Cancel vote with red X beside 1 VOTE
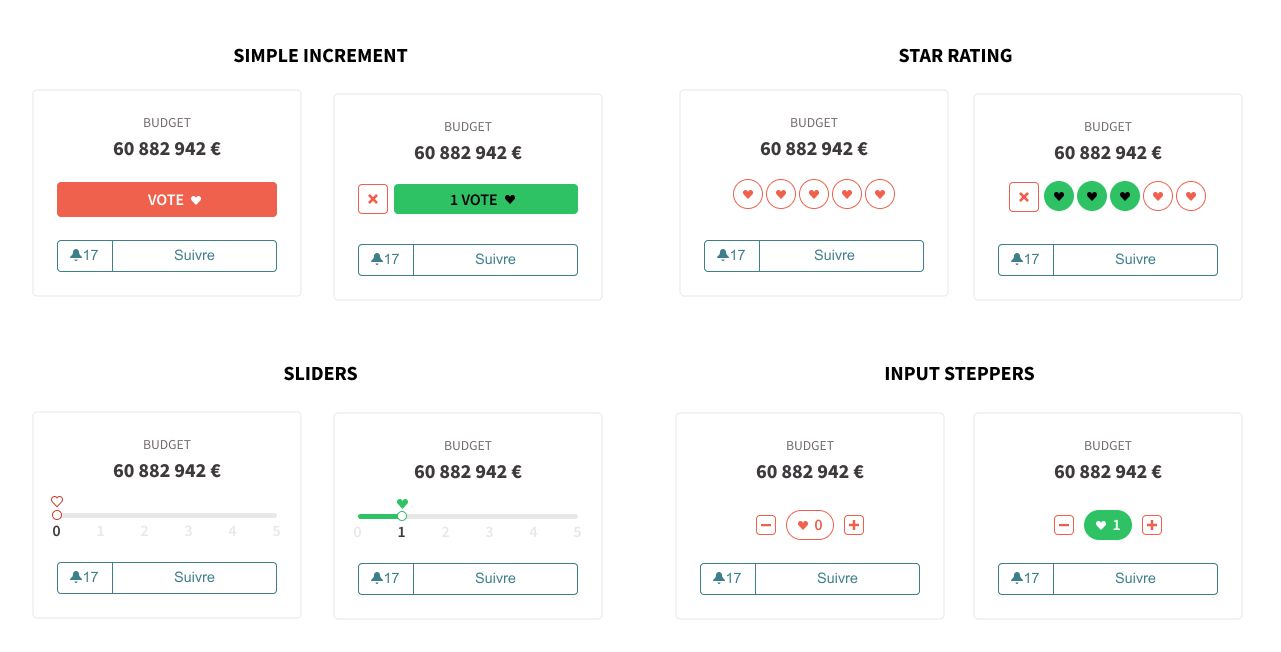The height and width of the screenshot is (652, 1281). [x=373, y=199]
